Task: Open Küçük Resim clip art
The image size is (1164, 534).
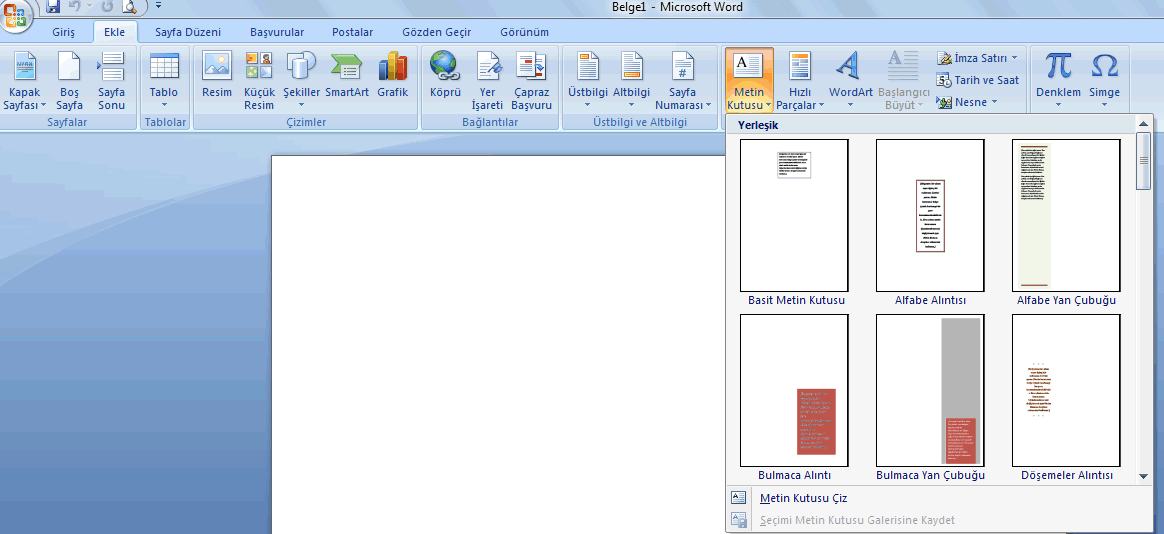Action: click(259, 80)
